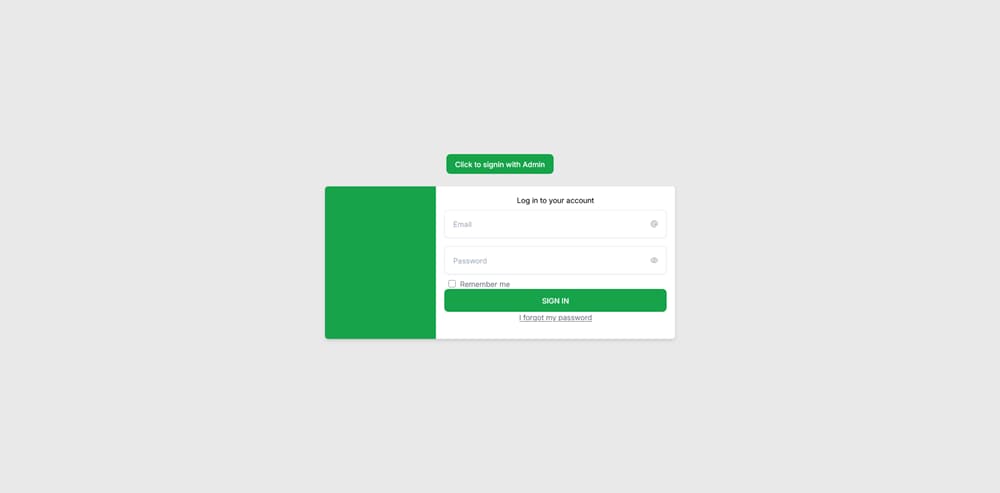This screenshot has height=493, width=1000.
Task: Select the at-sign symbol beside Email
Action: pyautogui.click(x=654, y=224)
